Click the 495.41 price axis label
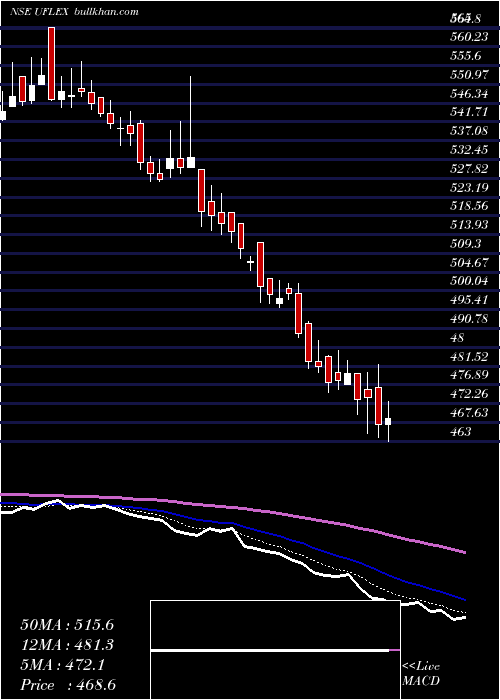The image size is (500, 700). (468, 301)
